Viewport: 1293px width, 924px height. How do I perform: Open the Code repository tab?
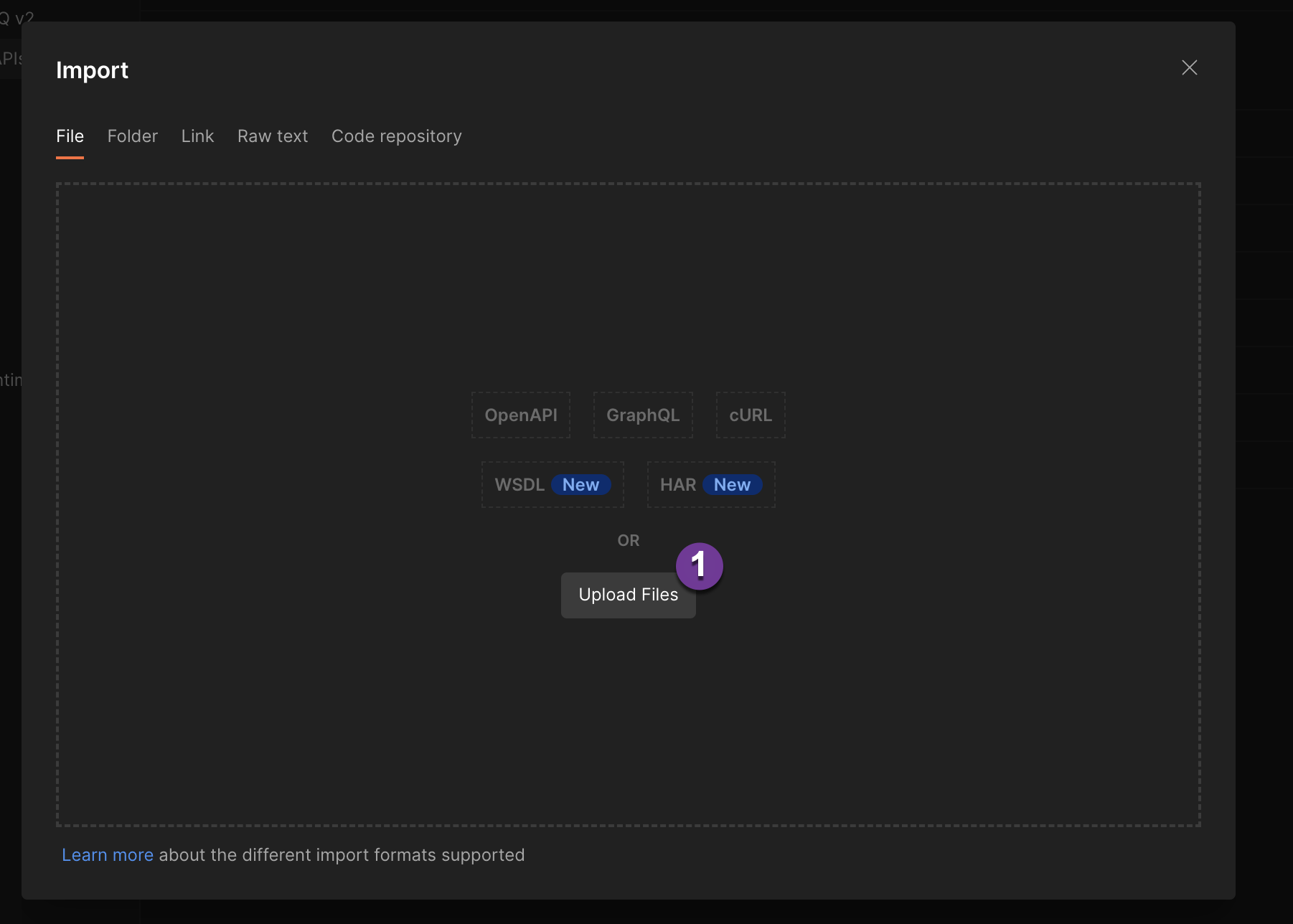(396, 136)
